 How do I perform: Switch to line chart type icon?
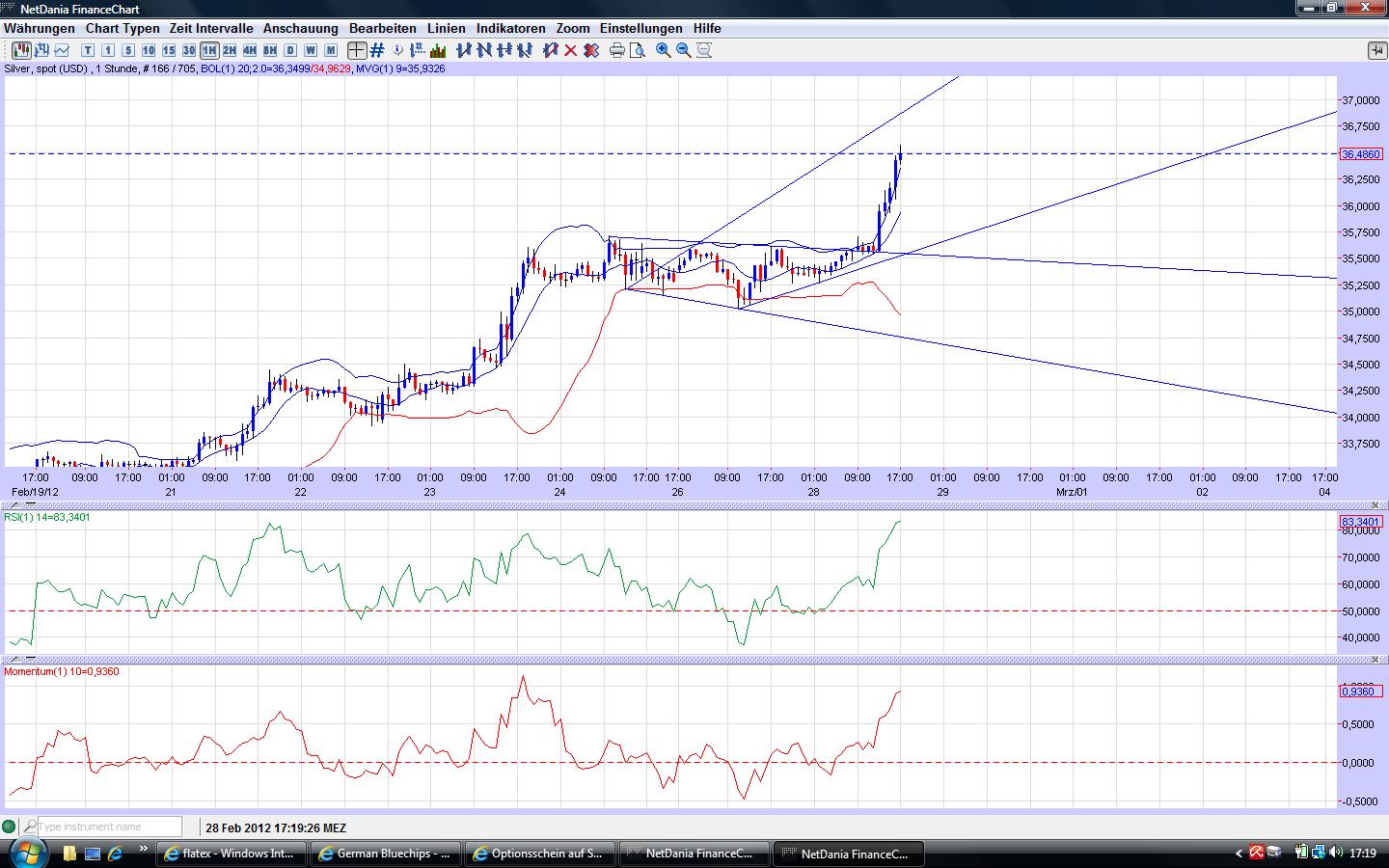click(63, 50)
